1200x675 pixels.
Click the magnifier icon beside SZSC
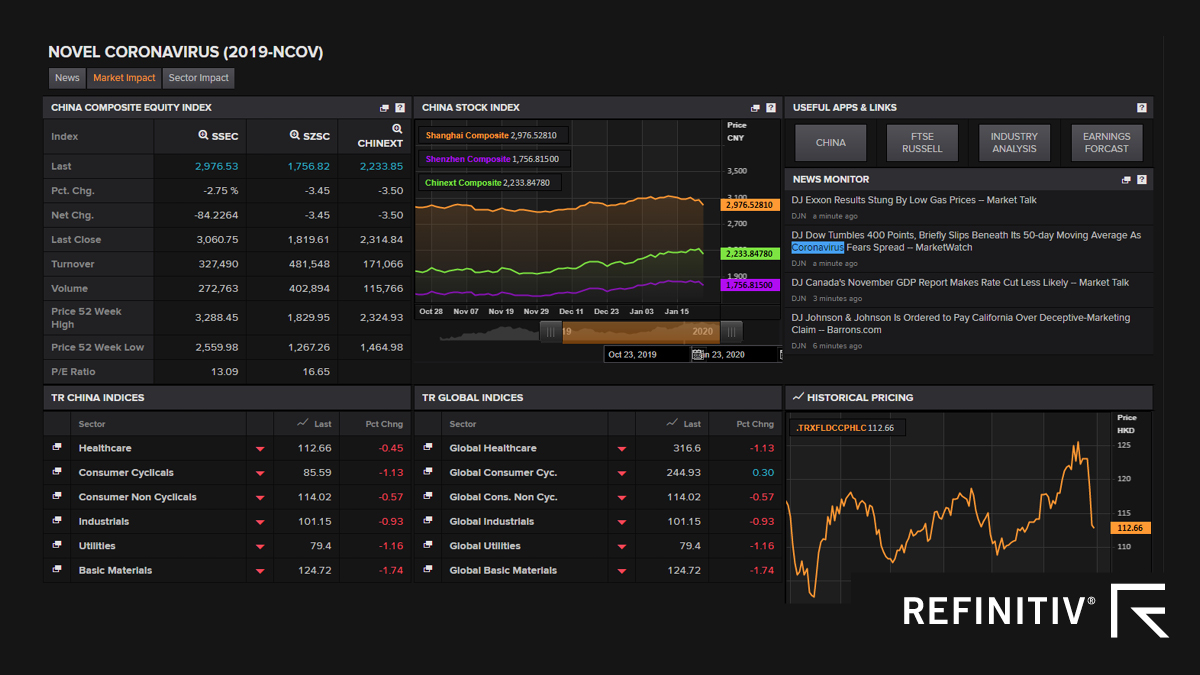[295, 136]
